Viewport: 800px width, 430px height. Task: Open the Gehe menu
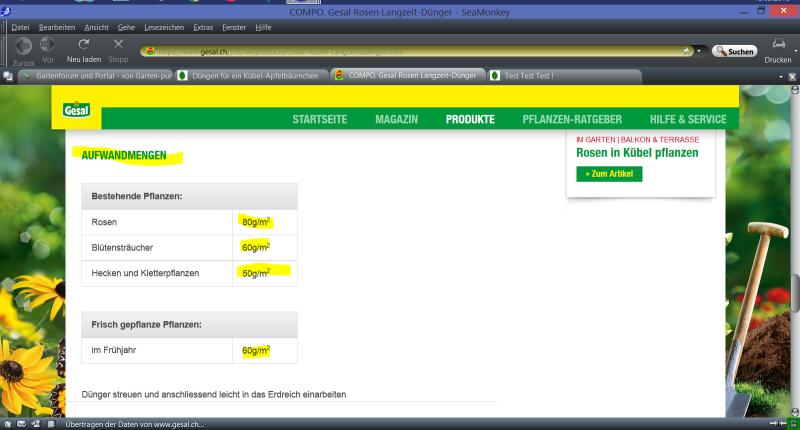[x=126, y=28]
